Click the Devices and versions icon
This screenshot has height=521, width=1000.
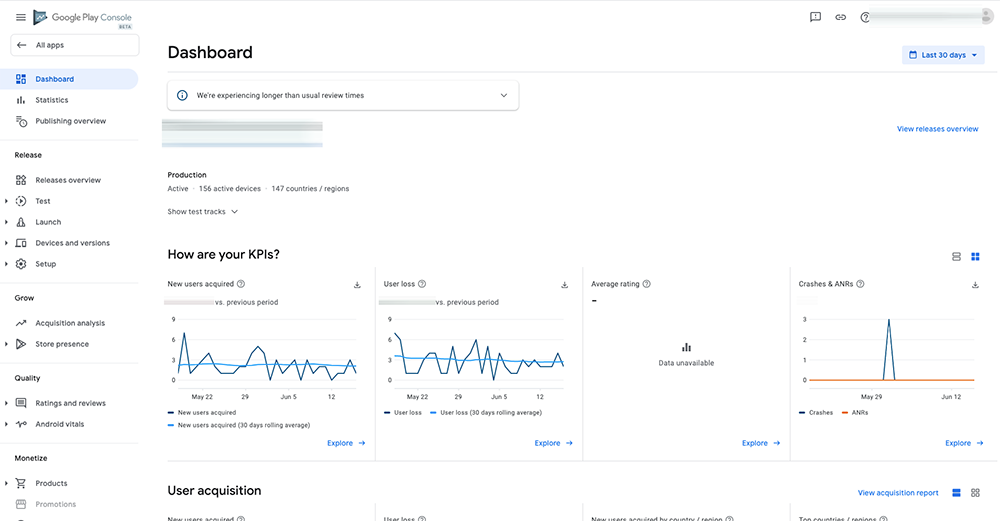pos(21,243)
